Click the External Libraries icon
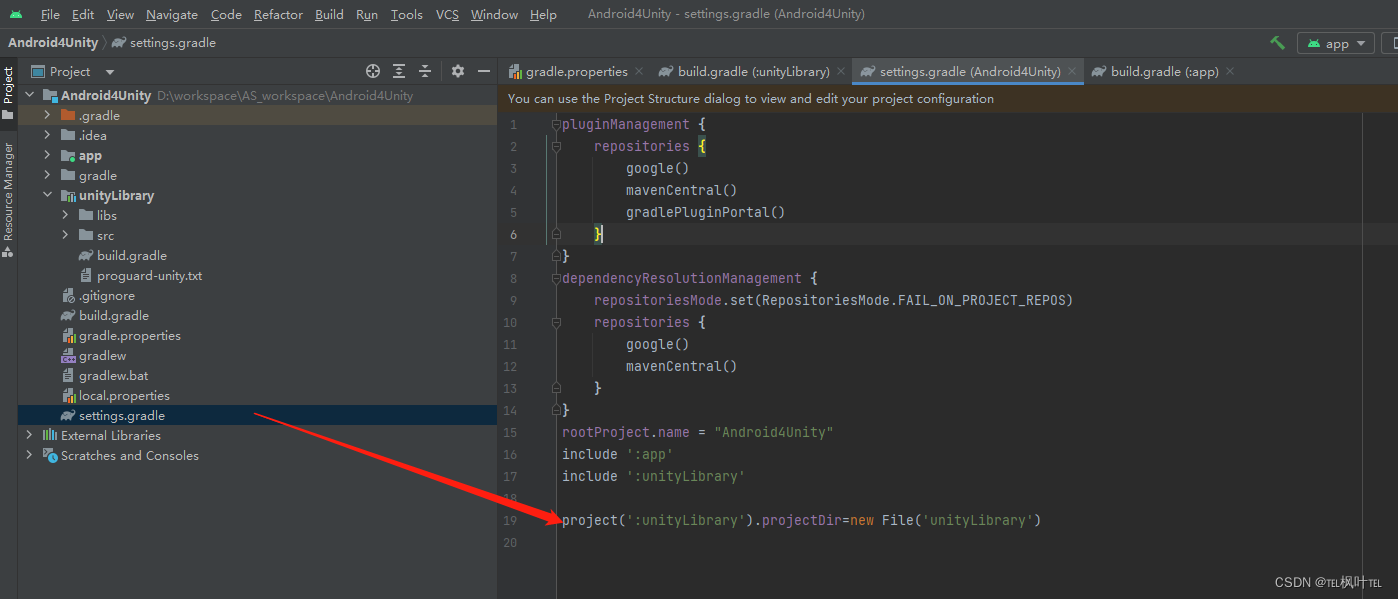This screenshot has height=599, width=1398. 50,435
